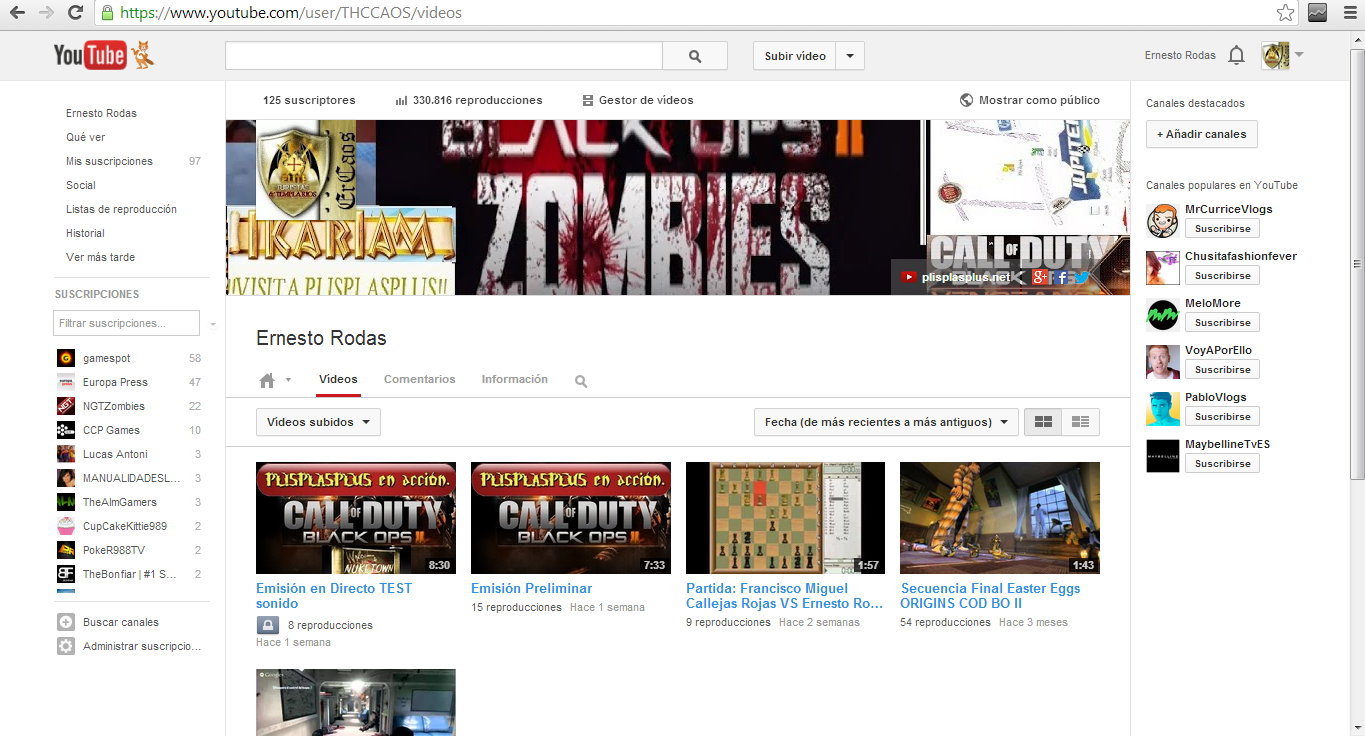Viewport: 1365px width, 736px height.
Task: Click the YouTube logo
Action: coord(103,55)
